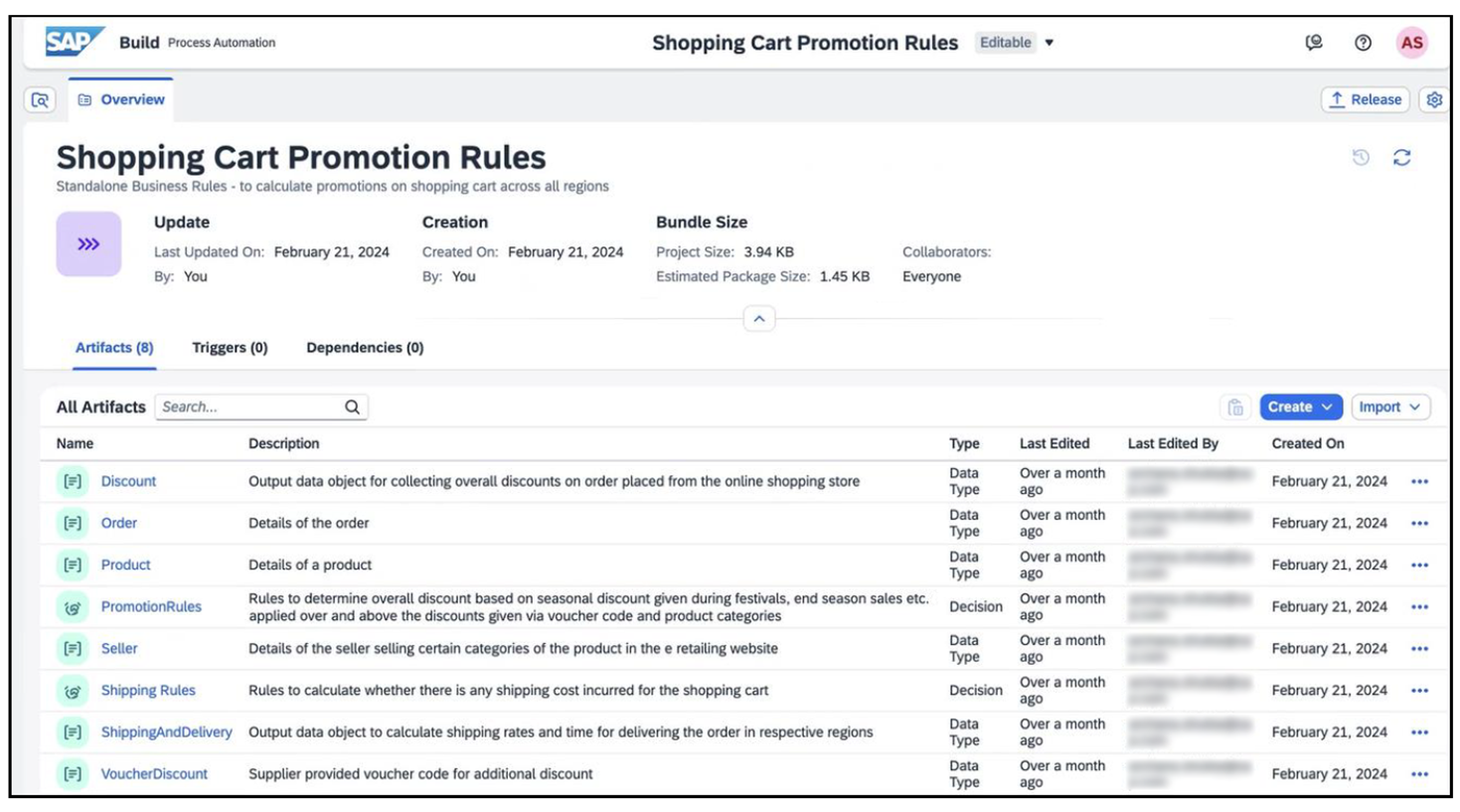Open the Import dropdown button
Screen dimensions: 1460x812
tap(1390, 406)
